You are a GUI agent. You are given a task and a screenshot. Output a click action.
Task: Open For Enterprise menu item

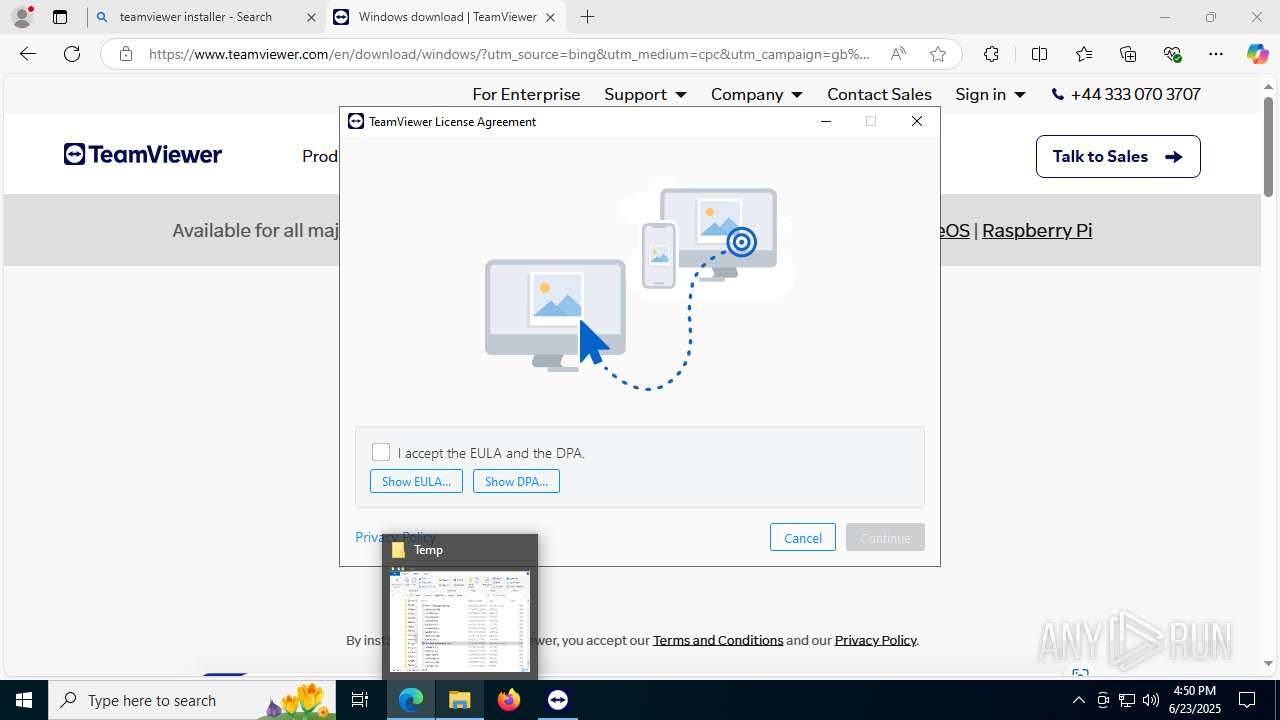click(x=526, y=94)
